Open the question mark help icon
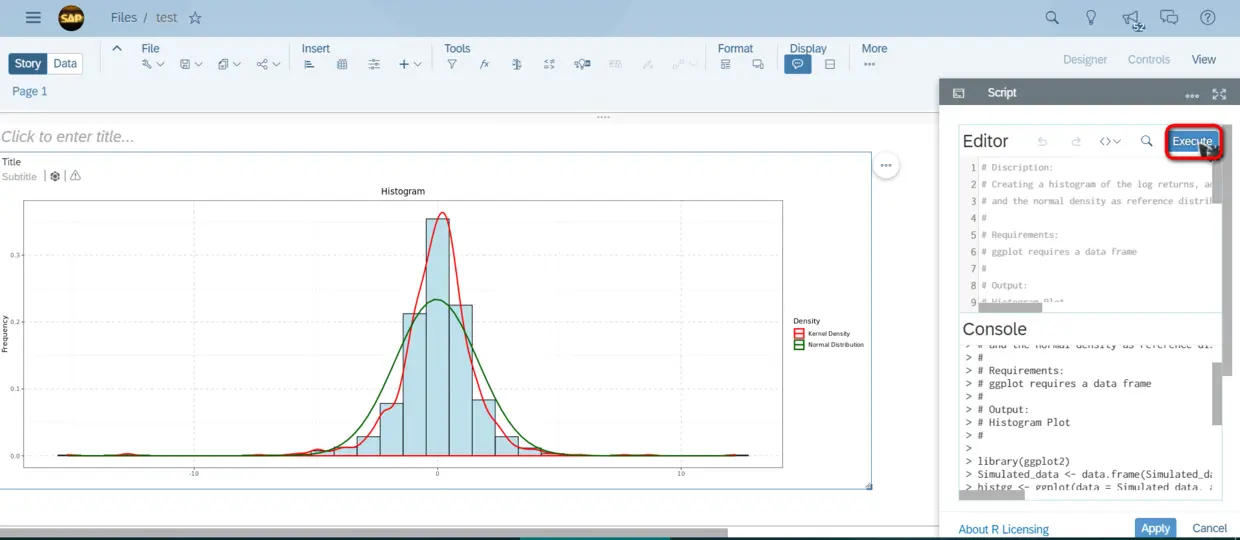This screenshot has width=1240, height=540. 1208,18
